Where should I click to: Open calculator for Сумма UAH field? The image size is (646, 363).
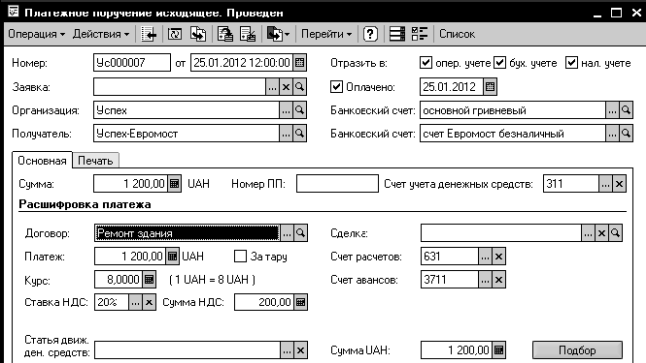click(x=499, y=350)
